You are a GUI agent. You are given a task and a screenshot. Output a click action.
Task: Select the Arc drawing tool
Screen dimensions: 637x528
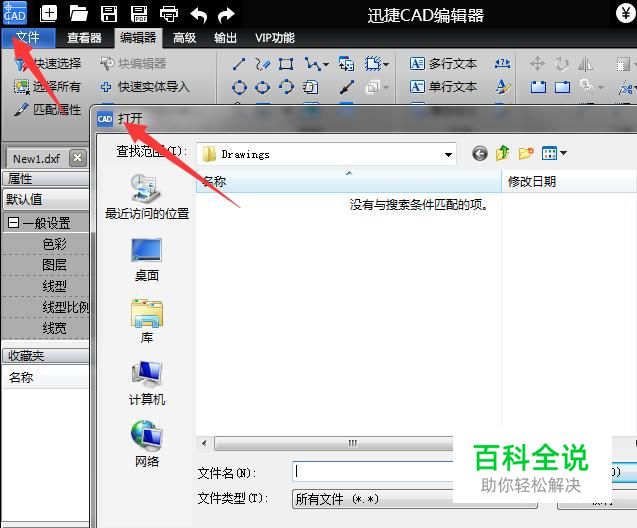coord(286,87)
